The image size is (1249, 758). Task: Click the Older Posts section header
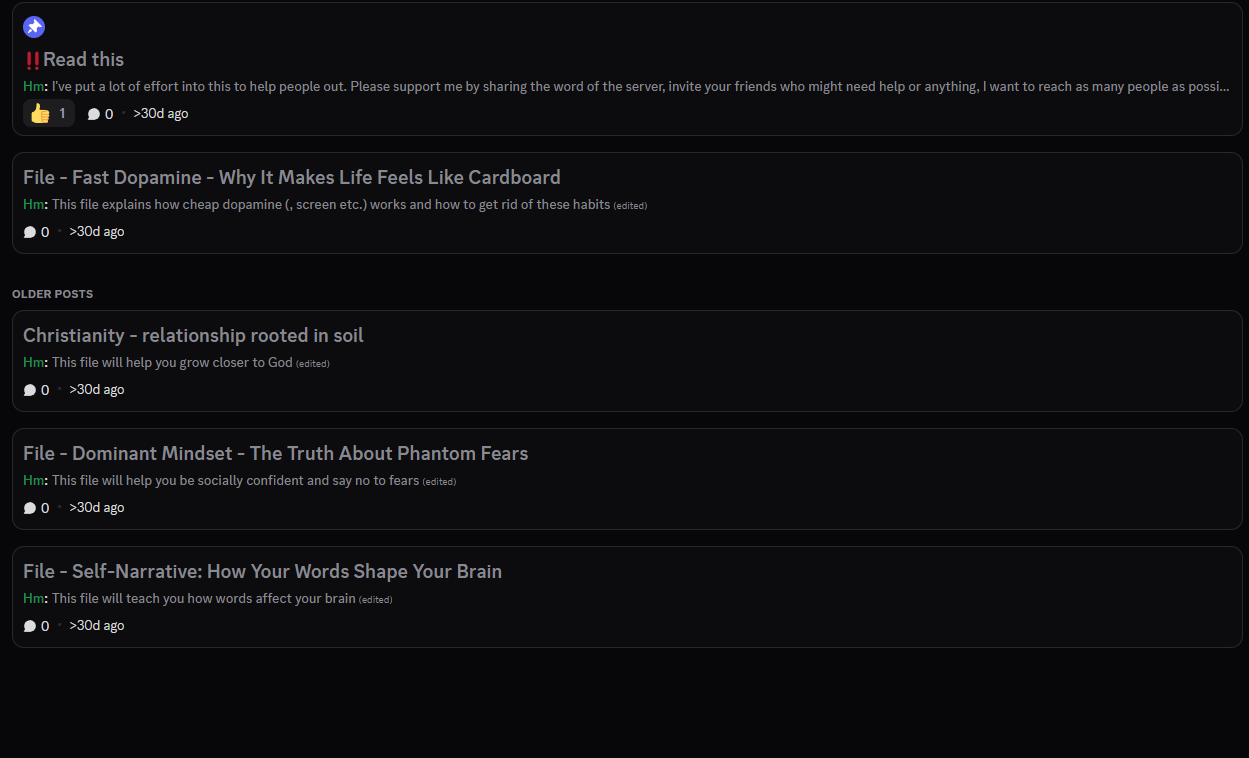tap(52, 294)
